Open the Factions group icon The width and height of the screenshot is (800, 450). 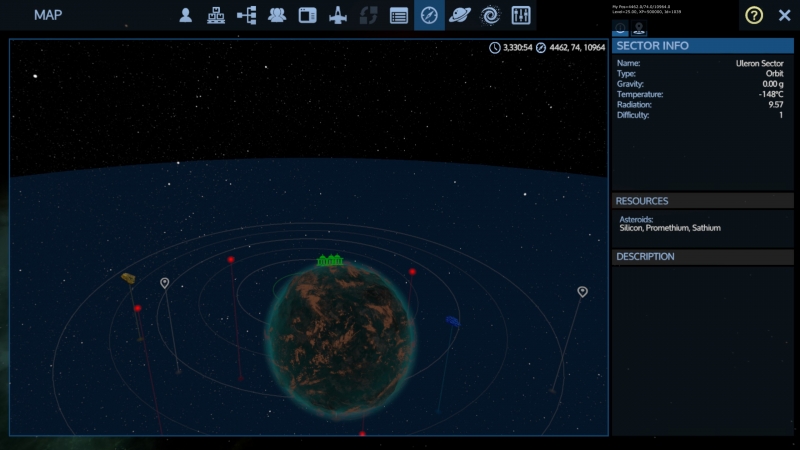[x=277, y=15]
